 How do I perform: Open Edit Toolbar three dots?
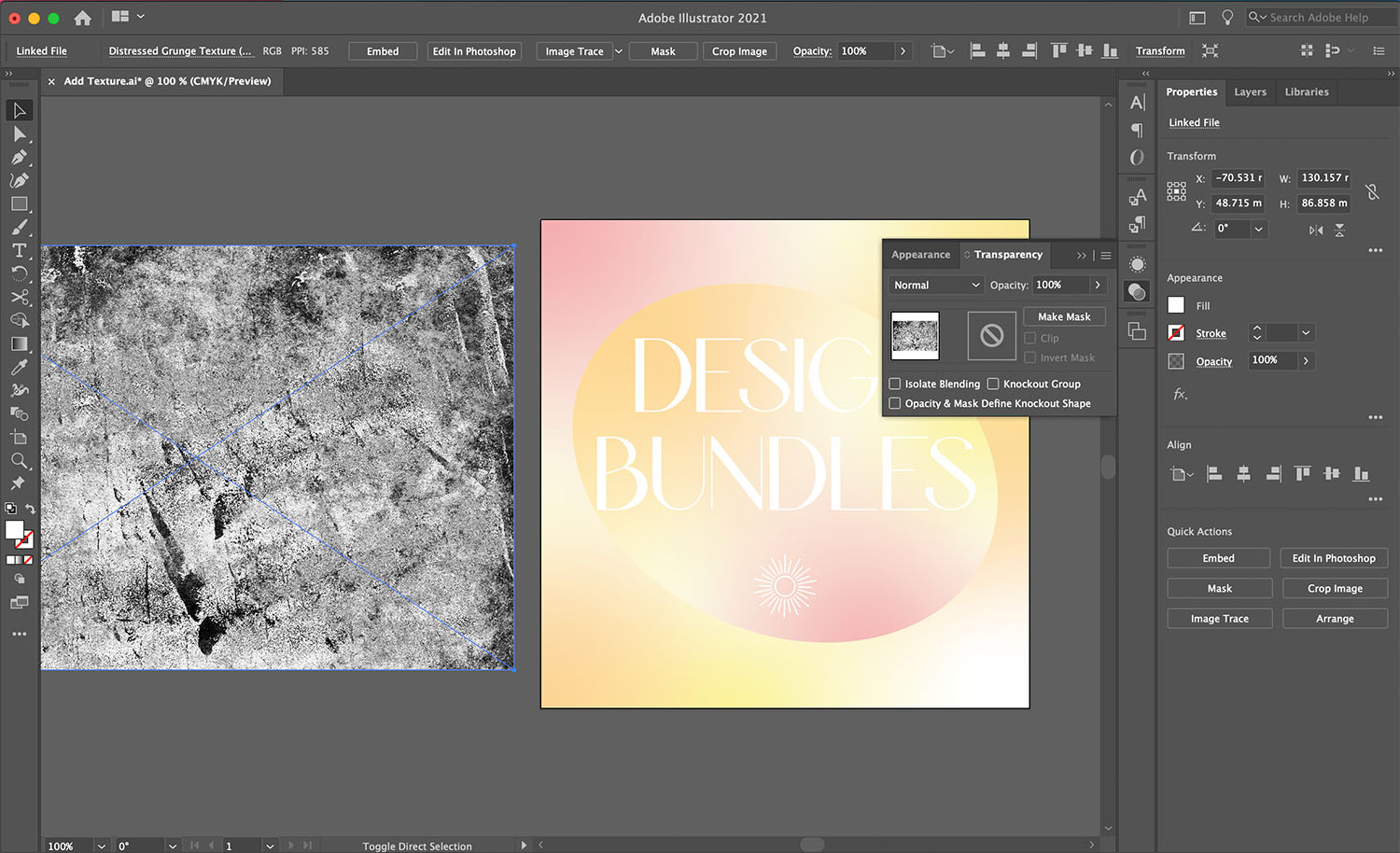(19, 634)
